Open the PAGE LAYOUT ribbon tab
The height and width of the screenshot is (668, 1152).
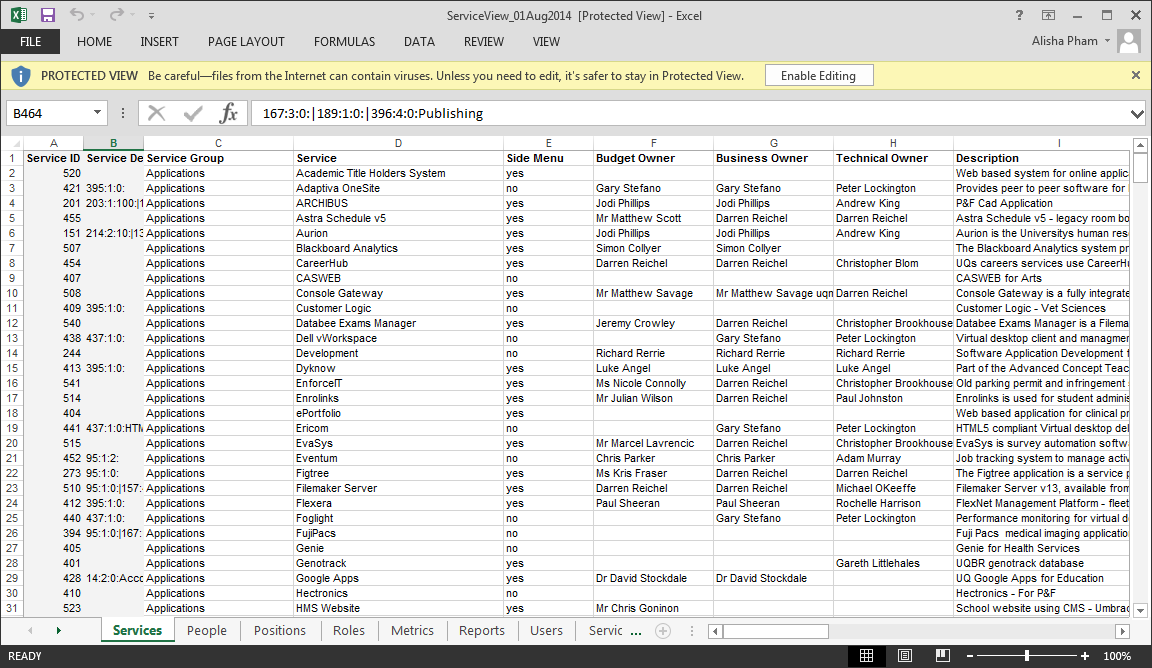pyautogui.click(x=246, y=42)
